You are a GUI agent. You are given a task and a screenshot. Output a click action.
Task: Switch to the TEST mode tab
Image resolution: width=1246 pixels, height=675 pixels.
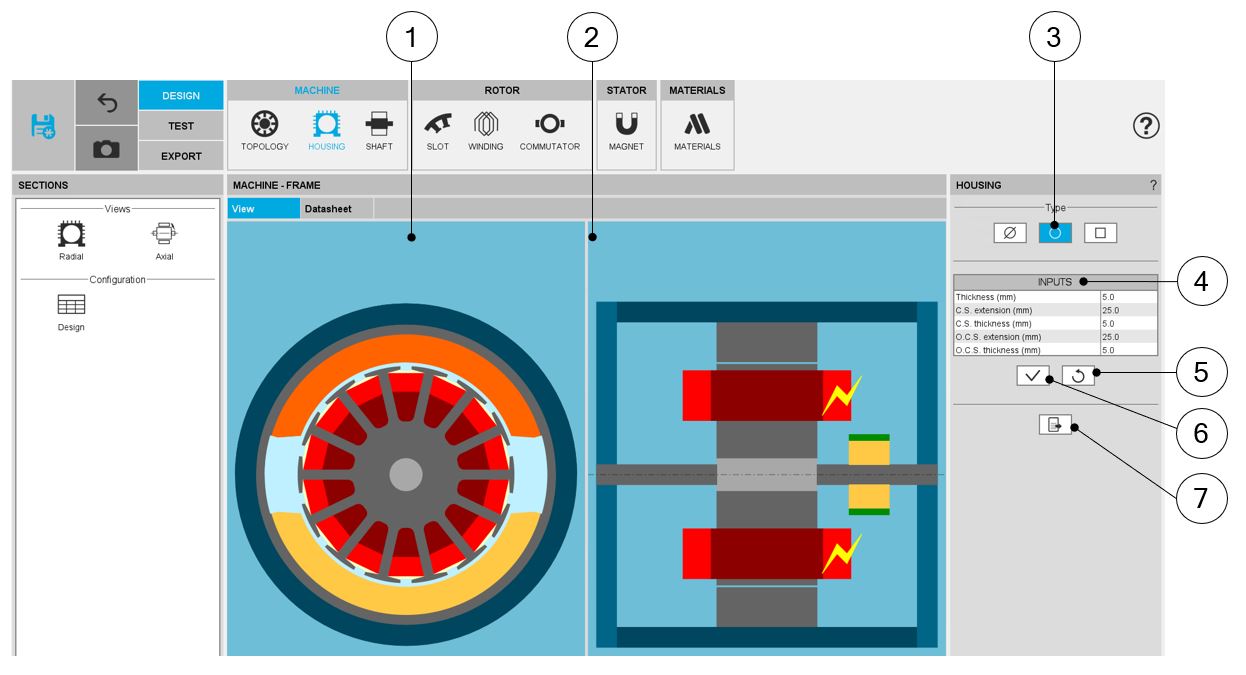click(x=181, y=126)
